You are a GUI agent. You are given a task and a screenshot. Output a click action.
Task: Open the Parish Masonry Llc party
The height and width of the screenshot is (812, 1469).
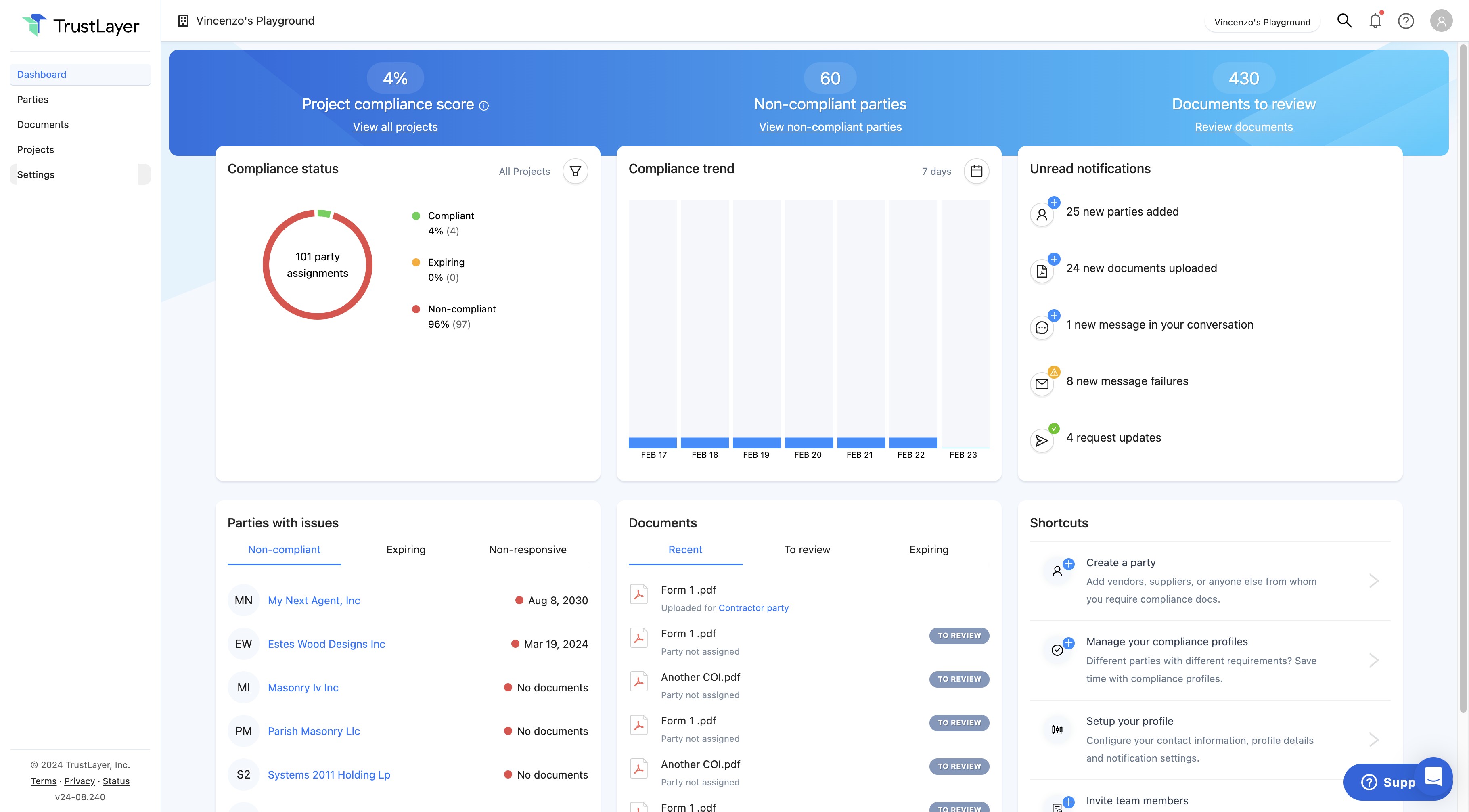click(314, 731)
